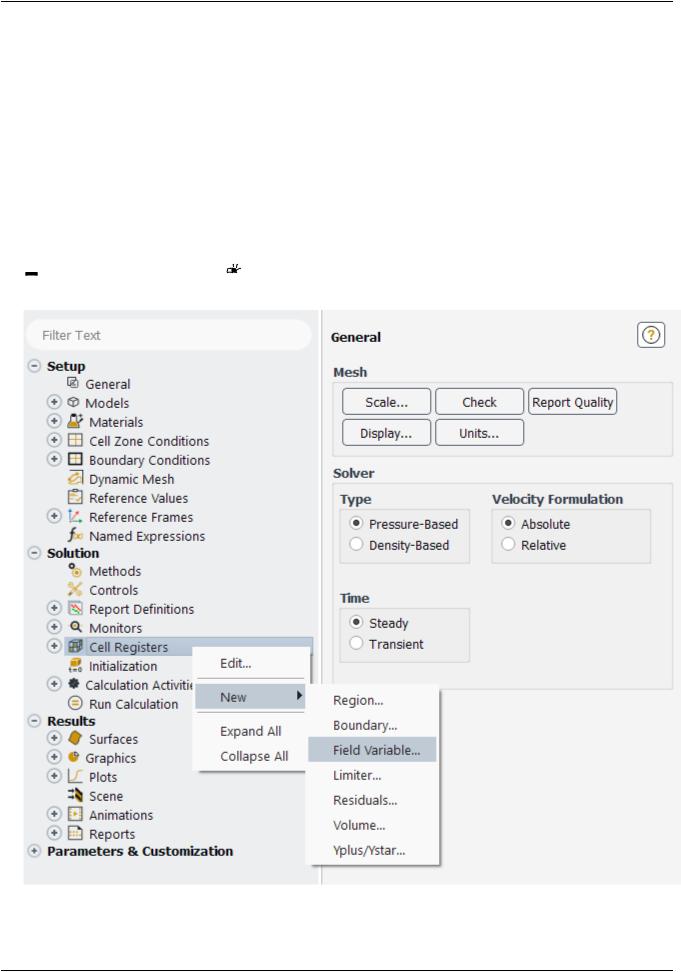Viewport: 681px width, 972px height.
Task: Click the Scale... mesh button
Action: click(x=386, y=402)
